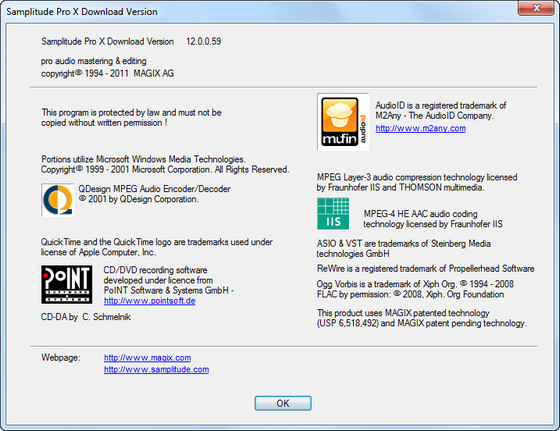This screenshot has width=560, height=431.
Task: Click 'This program is protected by law' text
Action: pyautogui.click(x=131, y=112)
